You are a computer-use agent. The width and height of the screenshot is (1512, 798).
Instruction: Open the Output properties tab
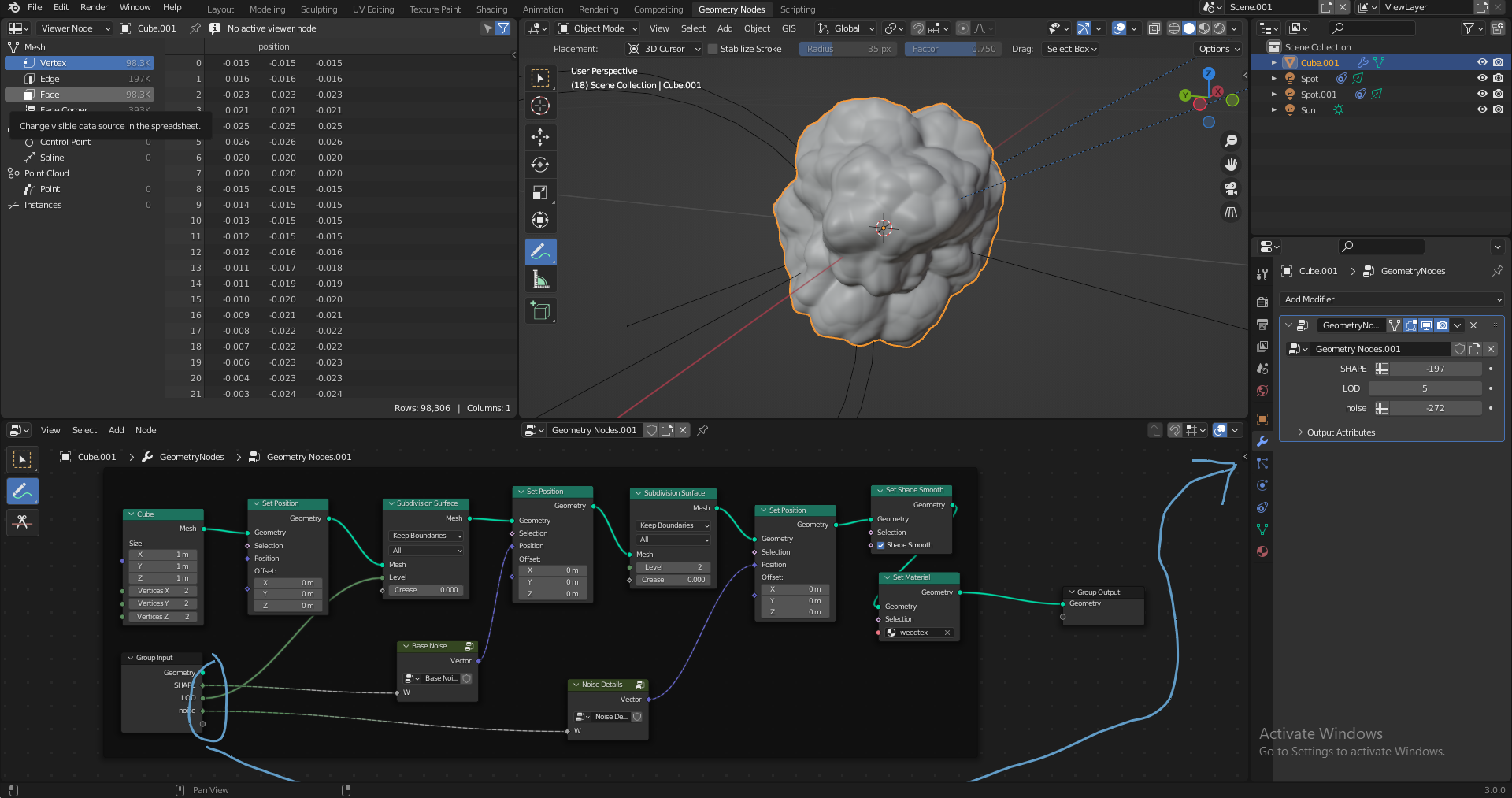pyautogui.click(x=1262, y=324)
